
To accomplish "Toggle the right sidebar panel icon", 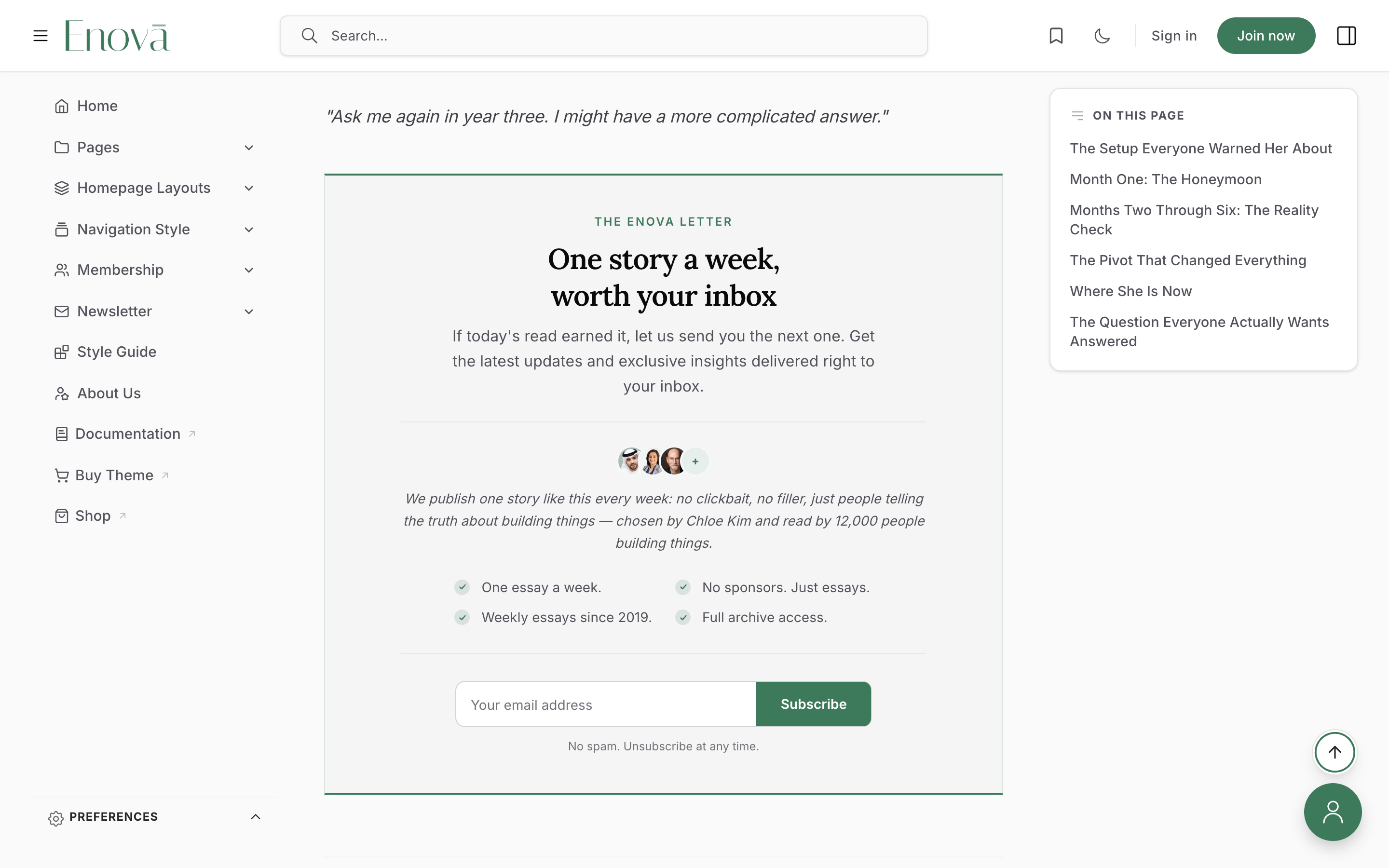I will (1346, 36).
